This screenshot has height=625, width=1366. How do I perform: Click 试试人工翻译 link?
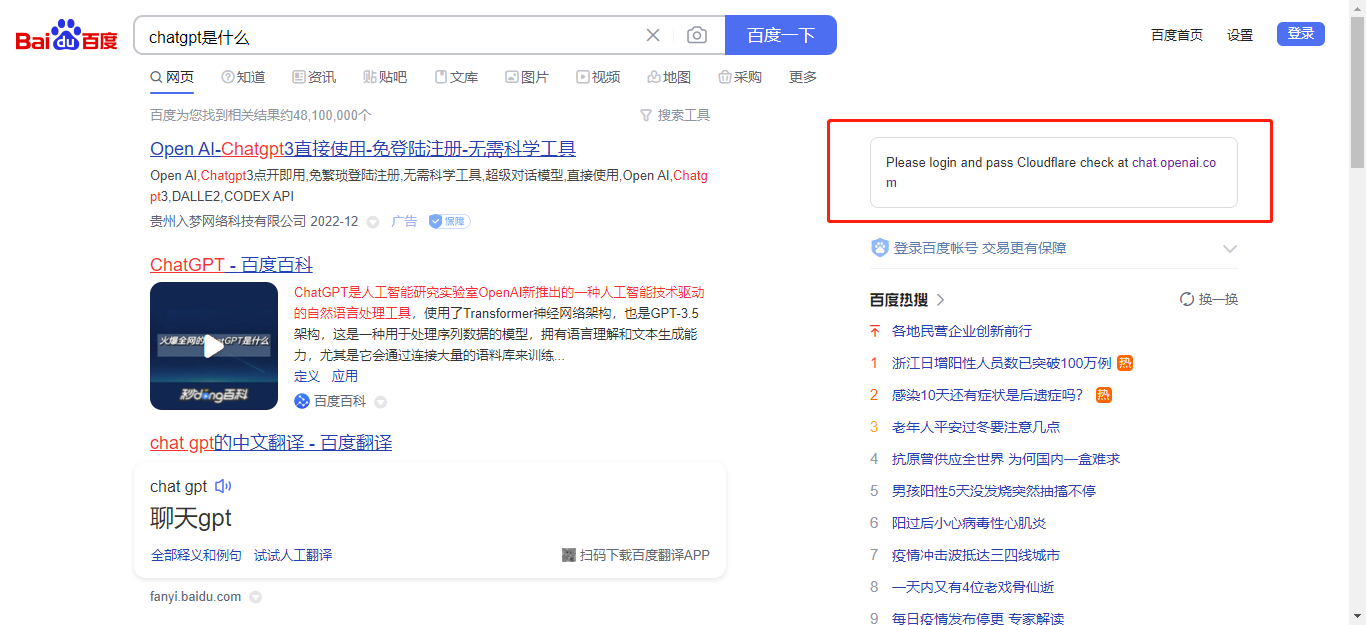point(293,555)
